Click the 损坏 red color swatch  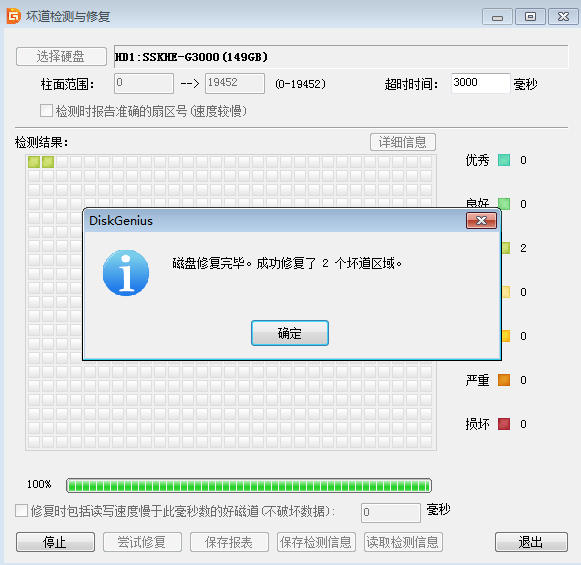coord(504,424)
